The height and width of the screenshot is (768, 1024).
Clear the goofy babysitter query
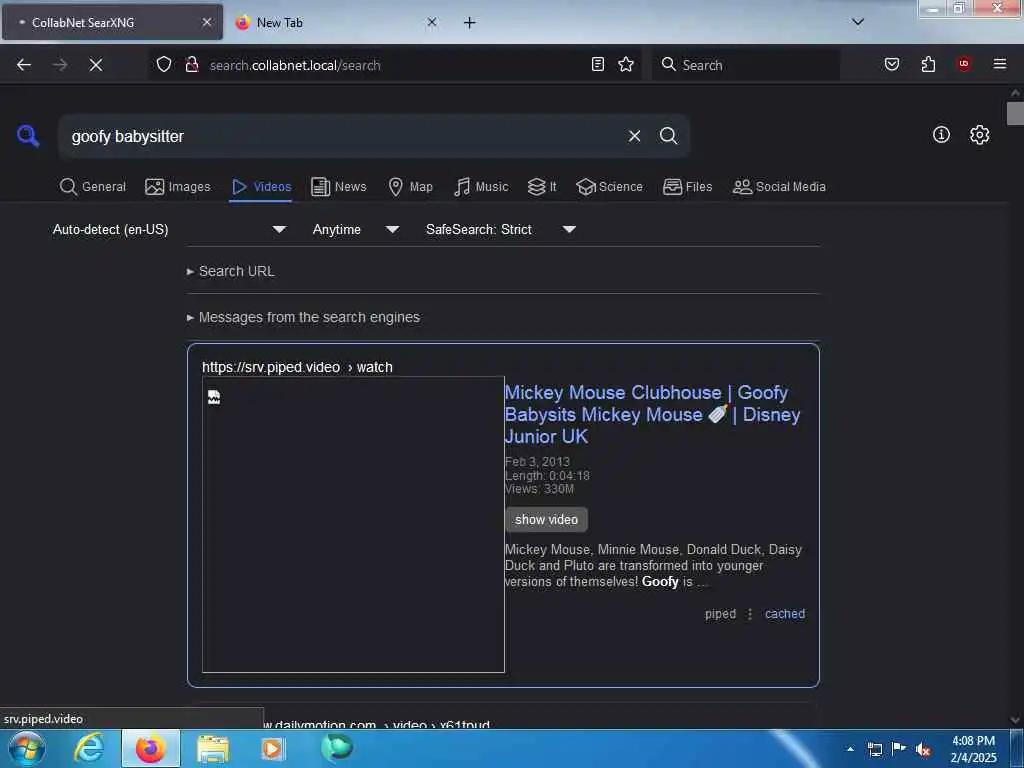point(634,136)
